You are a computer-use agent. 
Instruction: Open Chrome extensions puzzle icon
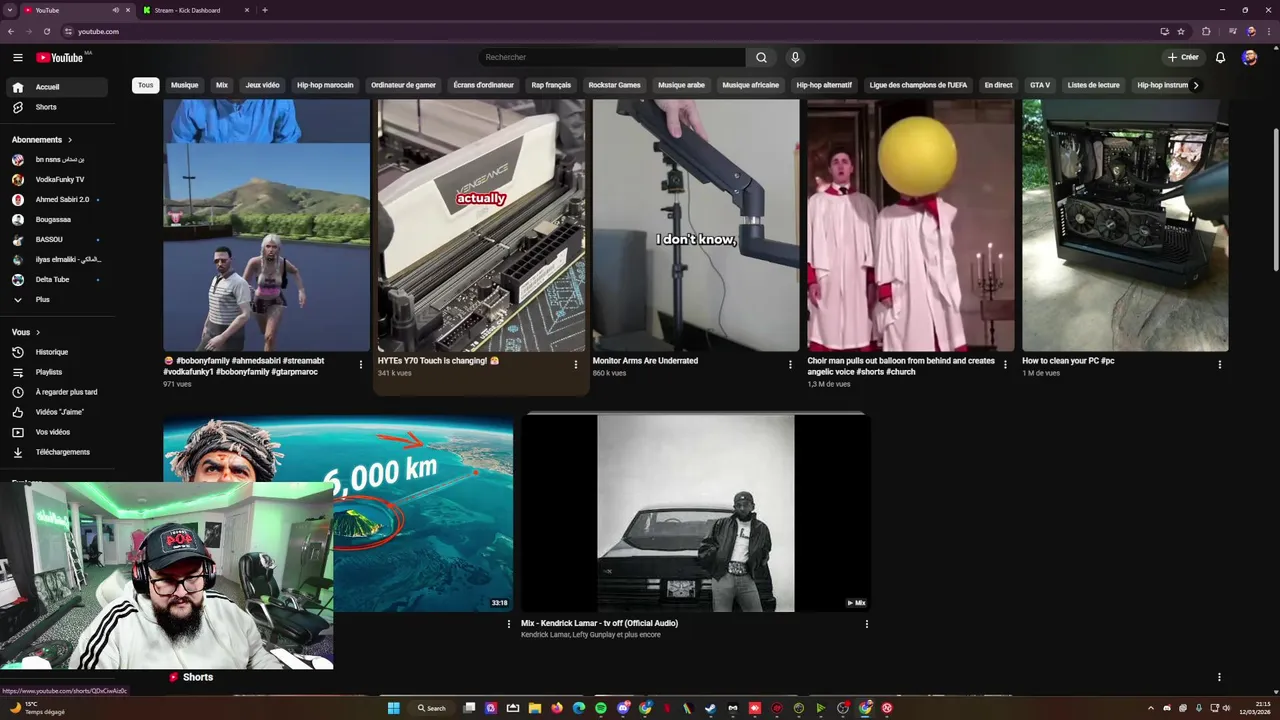1206,31
